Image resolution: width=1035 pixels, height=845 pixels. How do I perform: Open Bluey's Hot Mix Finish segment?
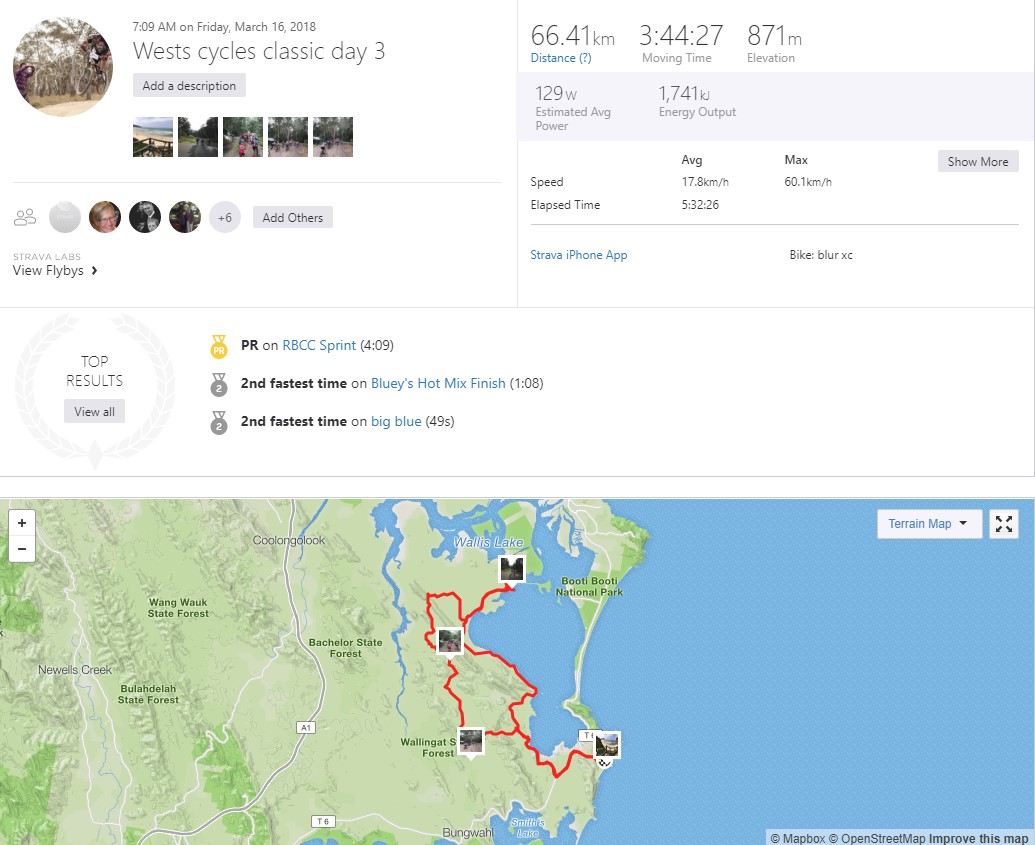pos(438,384)
